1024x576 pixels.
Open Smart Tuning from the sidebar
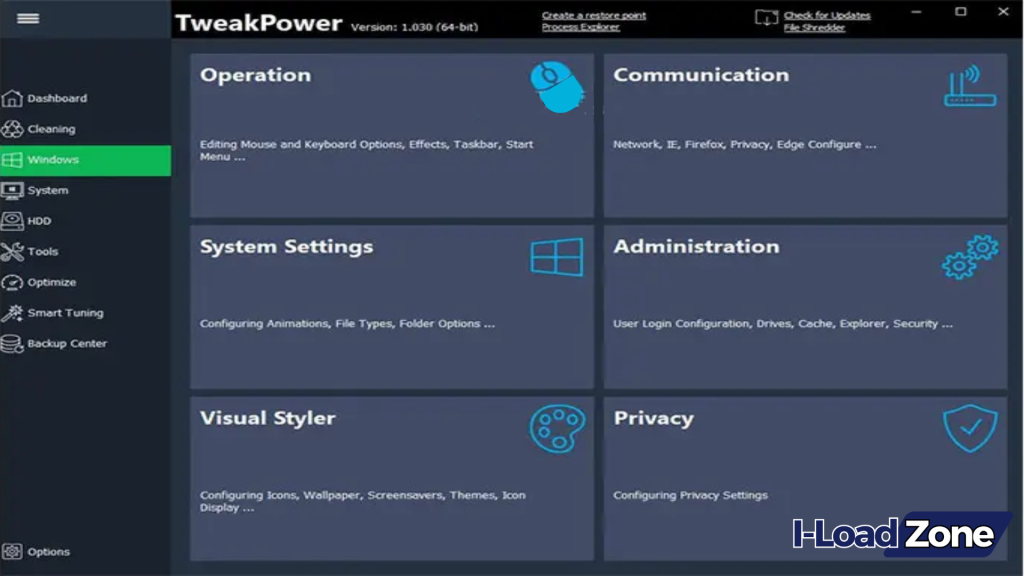click(14, 312)
